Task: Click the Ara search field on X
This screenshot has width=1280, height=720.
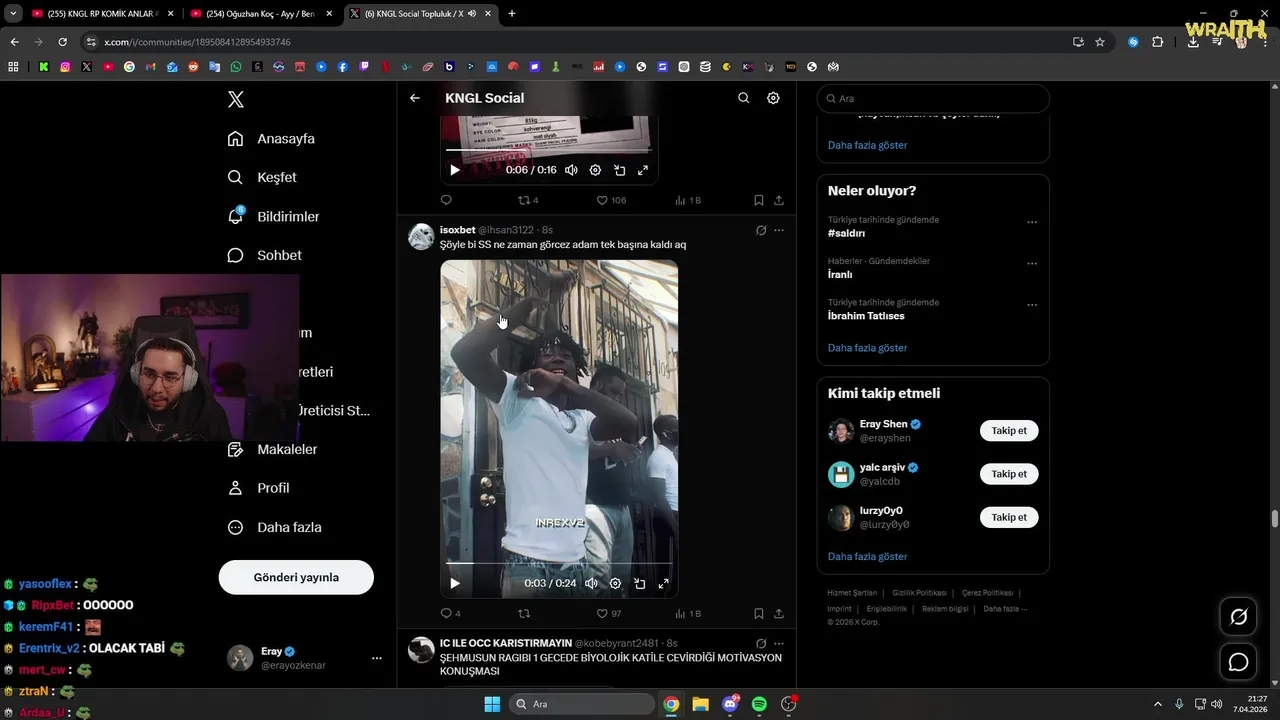Action: (933, 99)
